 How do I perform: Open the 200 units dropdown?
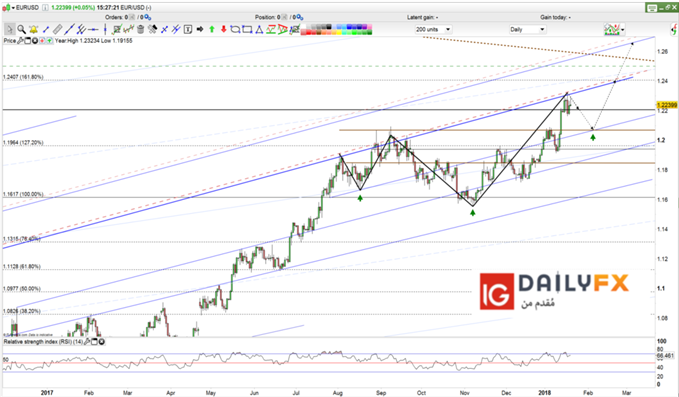(433, 29)
